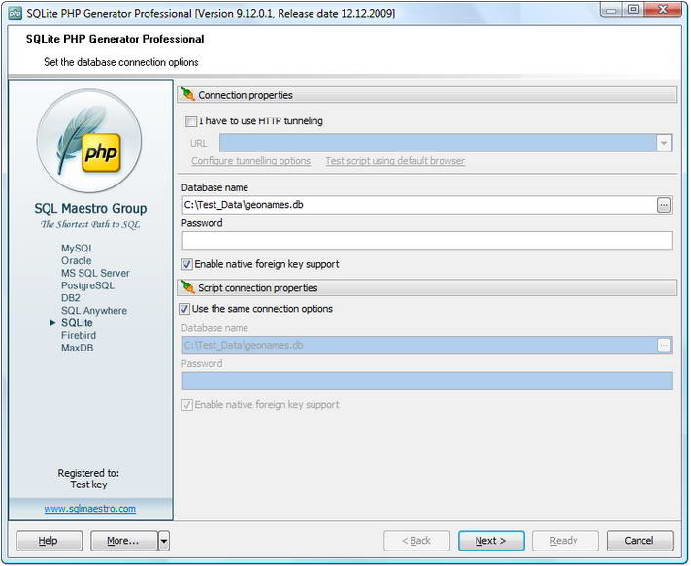Image resolution: width=691 pixels, height=566 pixels.
Task: Click the Help button
Action: 49,541
